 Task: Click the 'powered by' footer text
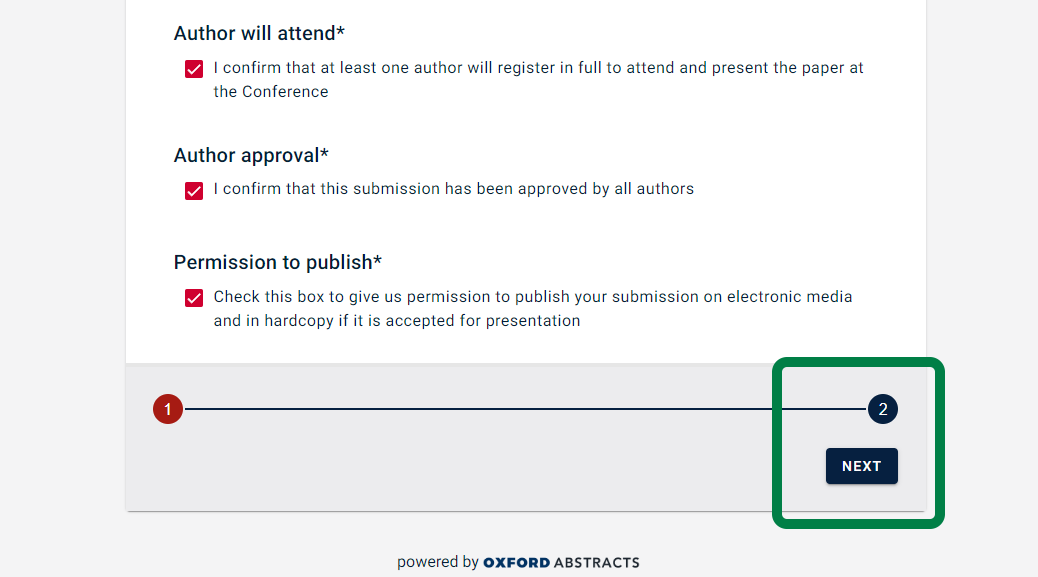pos(438,562)
